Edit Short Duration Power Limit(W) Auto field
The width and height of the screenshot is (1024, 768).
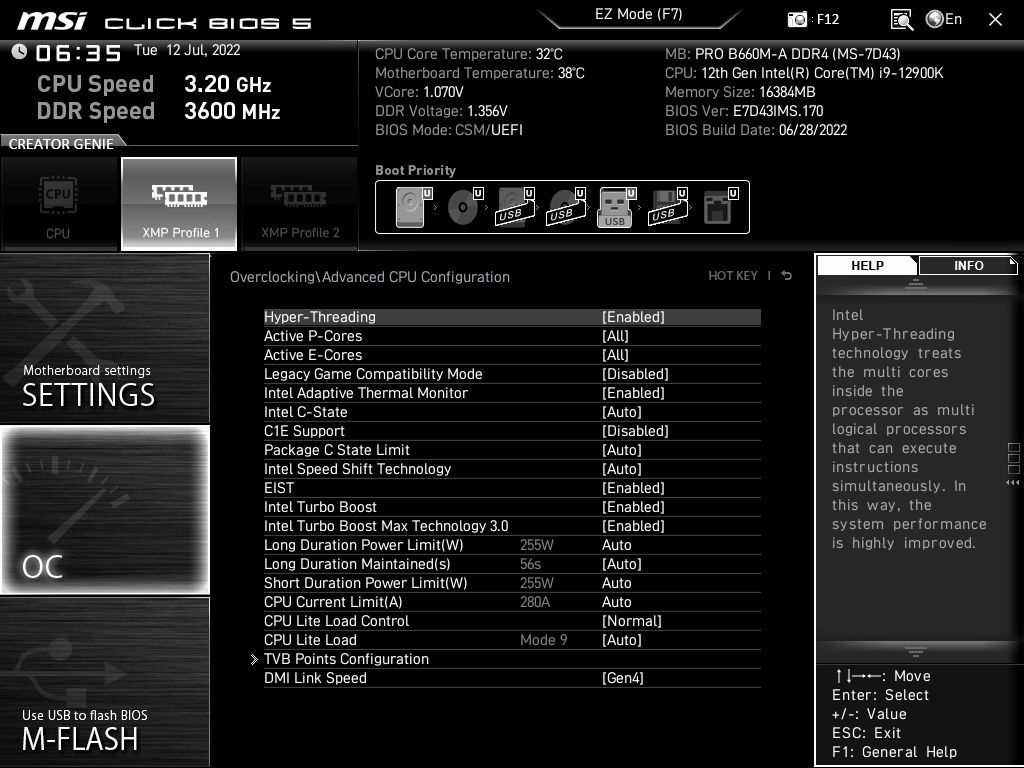[616, 582]
